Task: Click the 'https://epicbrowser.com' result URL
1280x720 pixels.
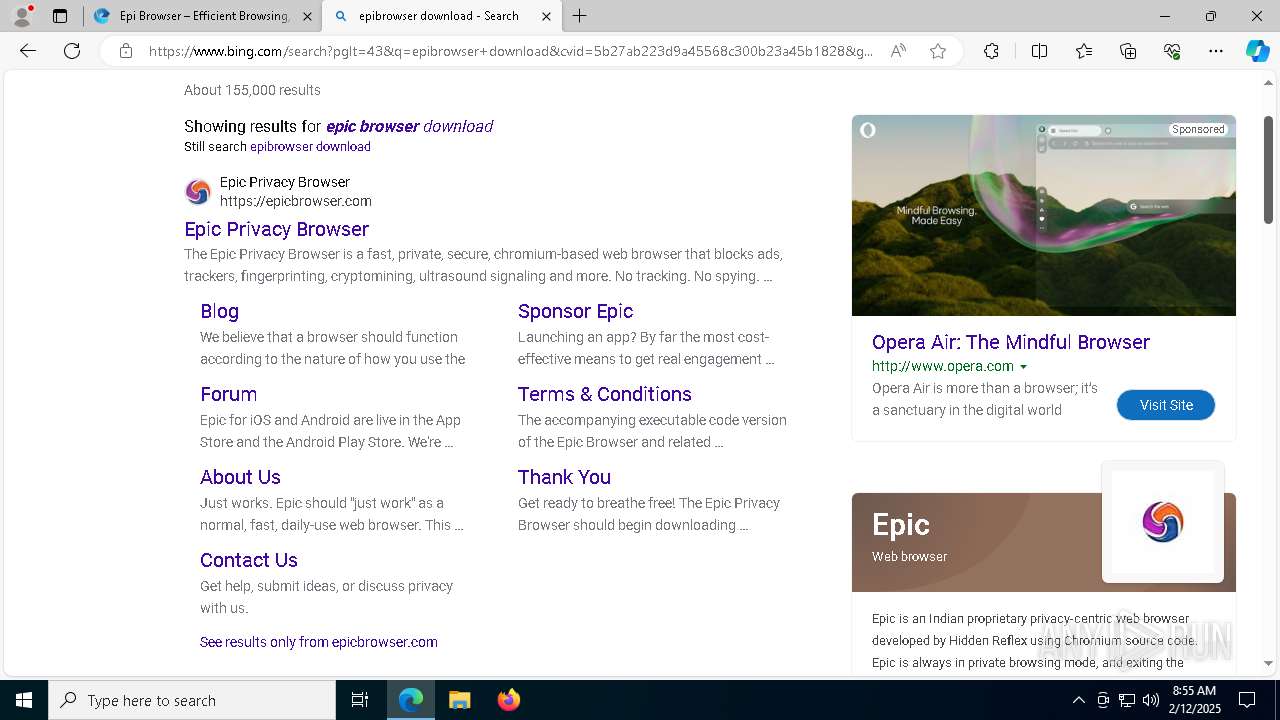Action: click(296, 201)
